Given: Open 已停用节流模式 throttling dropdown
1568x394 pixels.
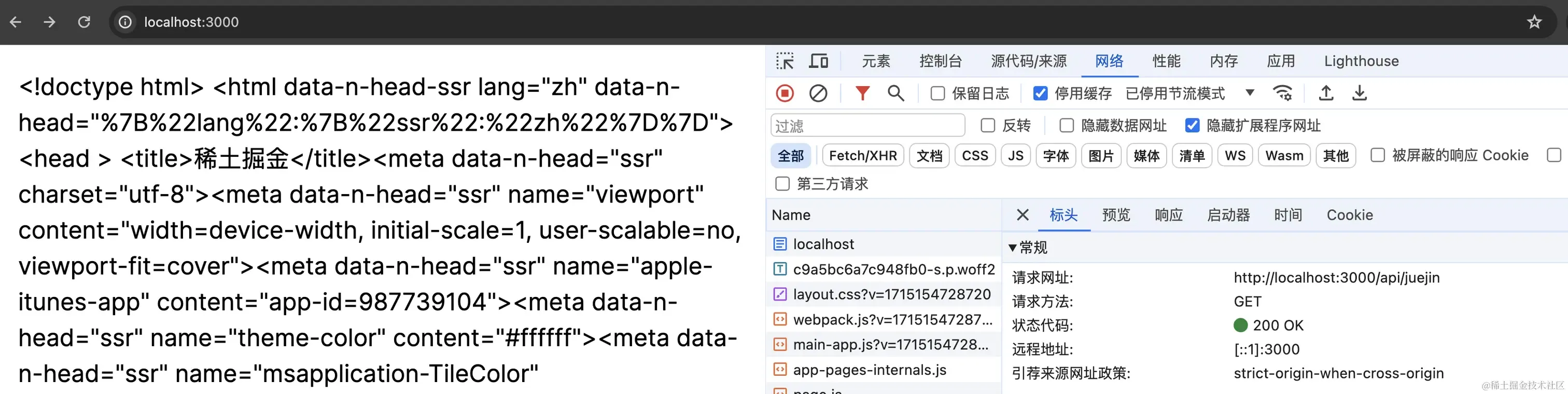Looking at the screenshot, I should 1189,93.
